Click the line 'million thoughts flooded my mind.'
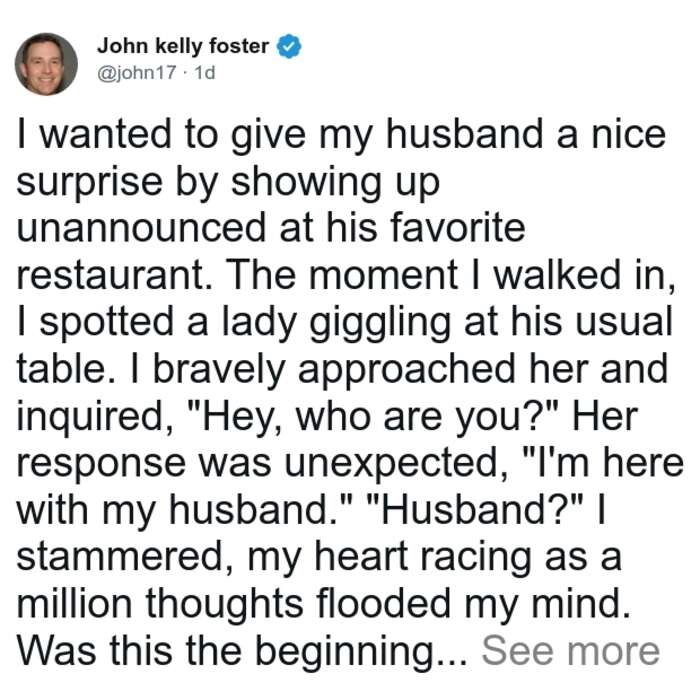Viewport: 700px width, 700px height. 325,604
